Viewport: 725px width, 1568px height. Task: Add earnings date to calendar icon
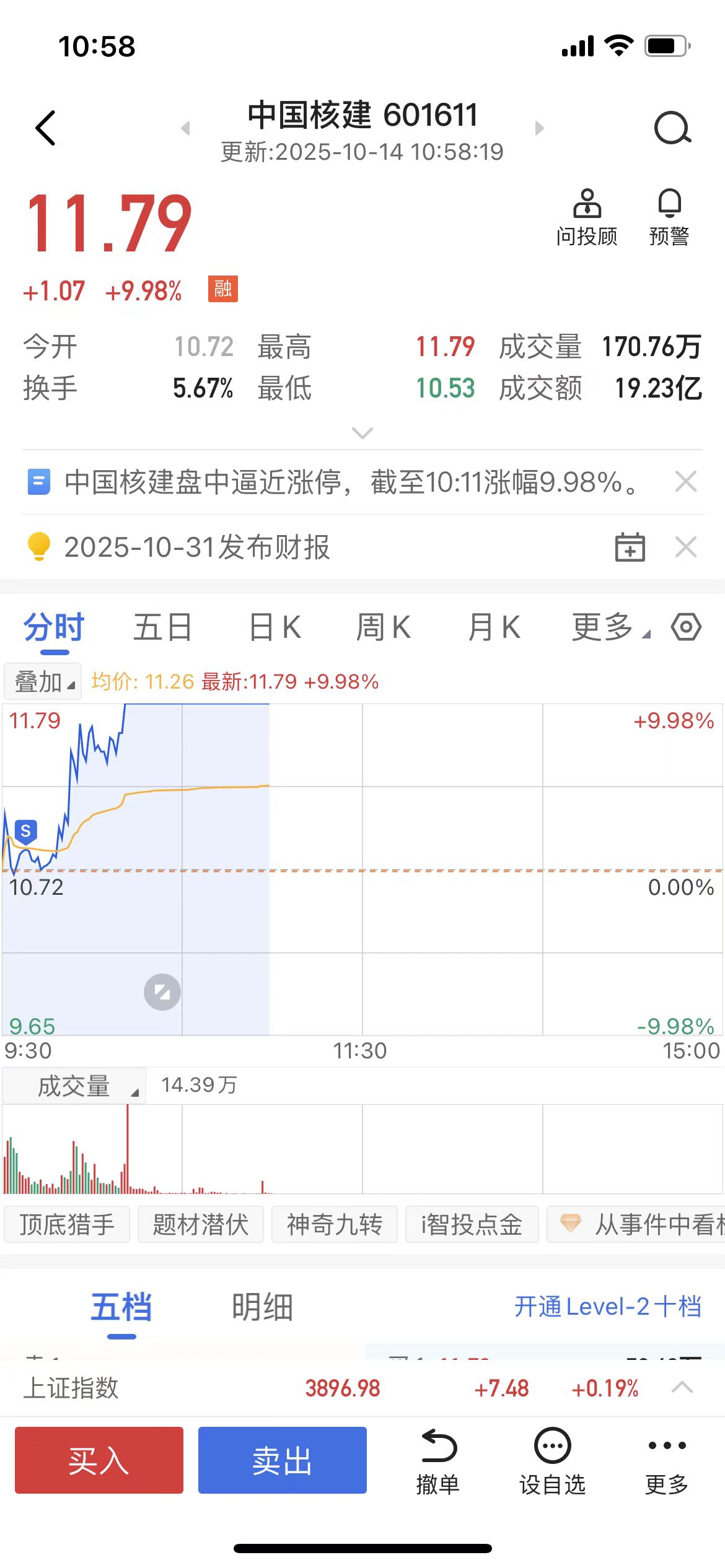[630, 547]
